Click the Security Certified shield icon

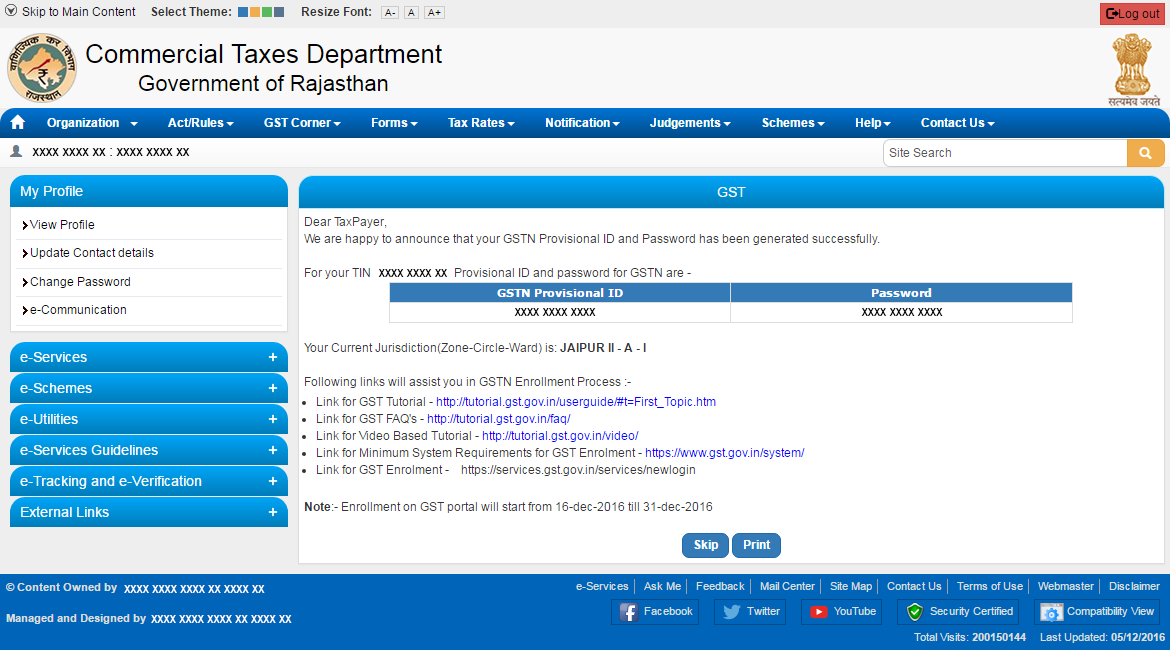coord(914,612)
